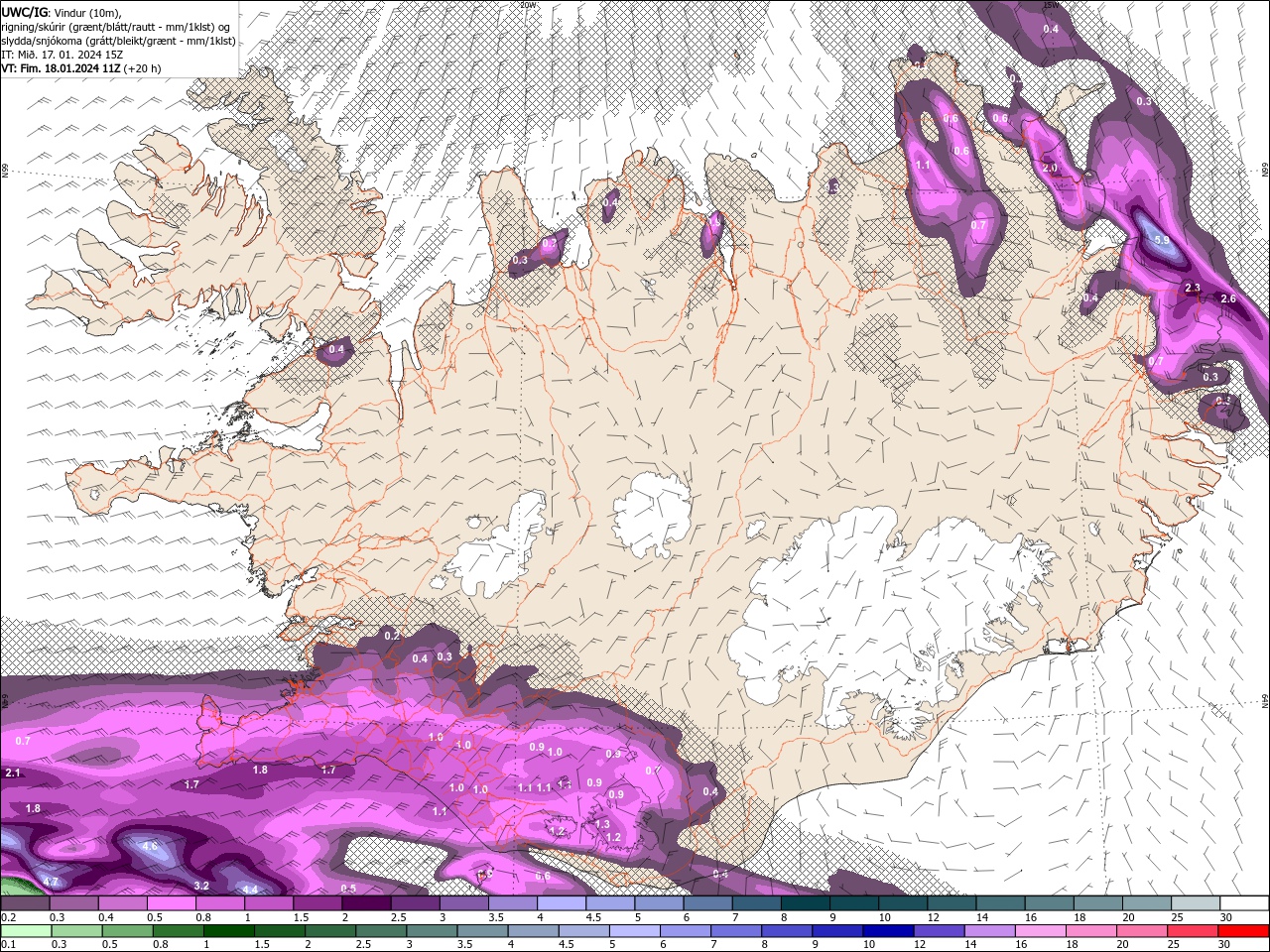This screenshot has height=952, width=1270.
Task: Select the light lavender upper legend swatch at 4
Action: 562,903
